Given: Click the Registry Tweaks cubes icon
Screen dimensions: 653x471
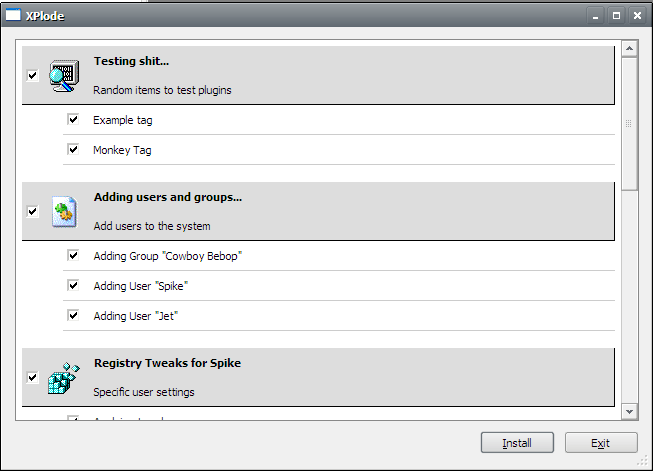Looking at the screenshot, I should coord(63,378).
